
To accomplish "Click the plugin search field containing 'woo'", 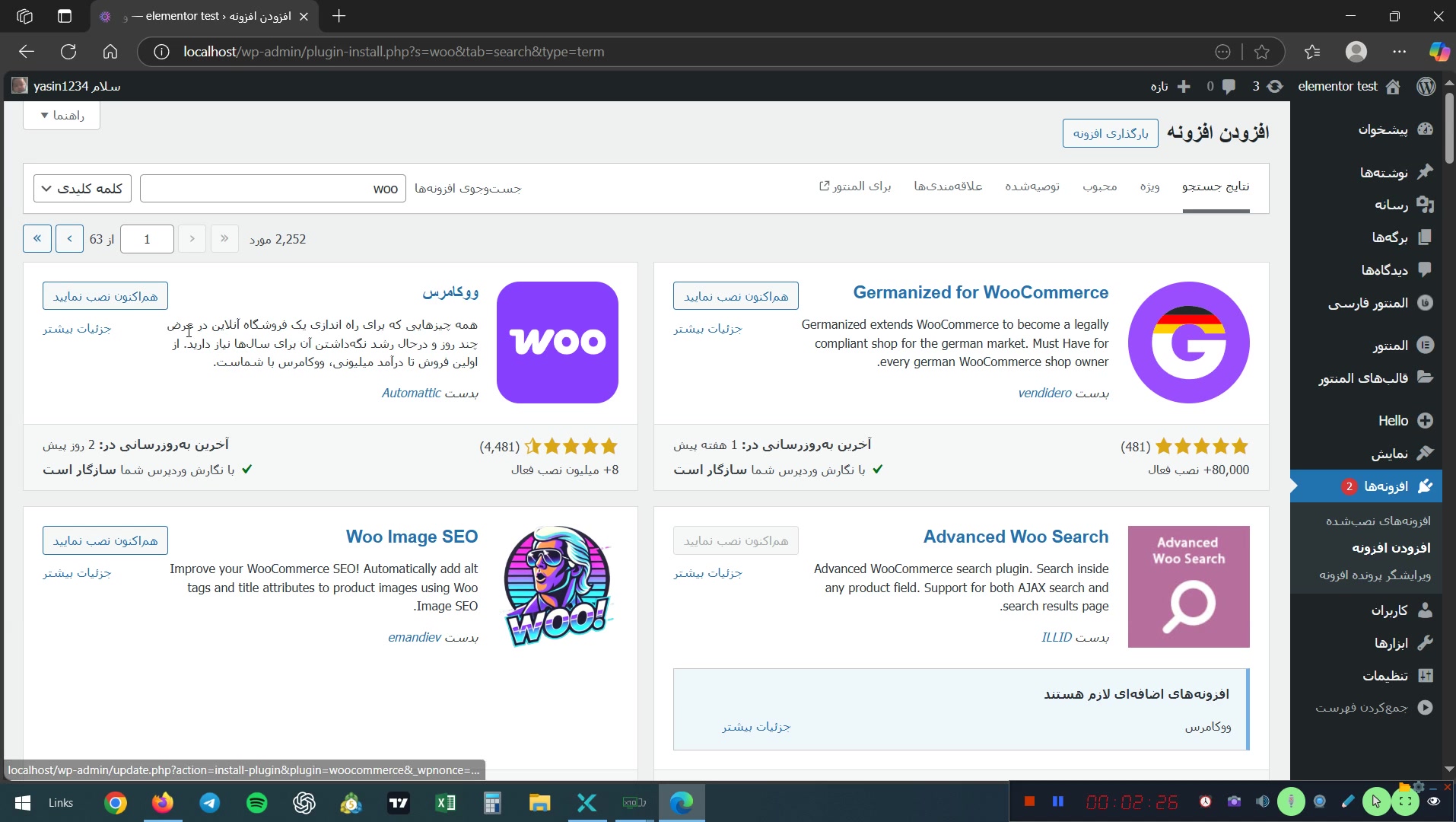I will [x=273, y=189].
